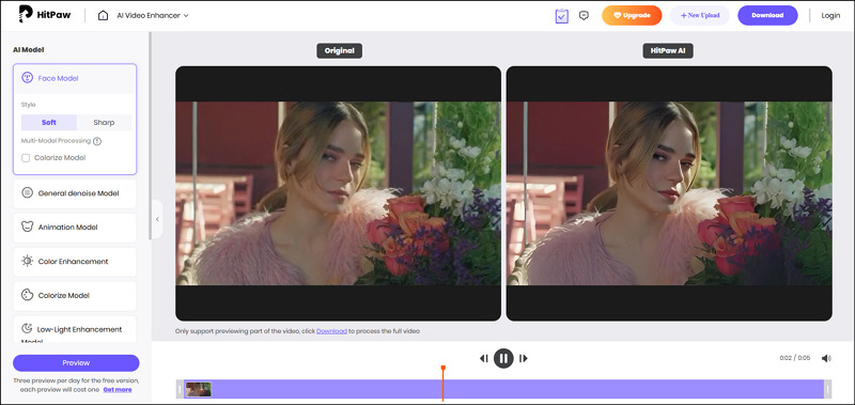Enable the Colorize Model checkbox

coord(26,158)
